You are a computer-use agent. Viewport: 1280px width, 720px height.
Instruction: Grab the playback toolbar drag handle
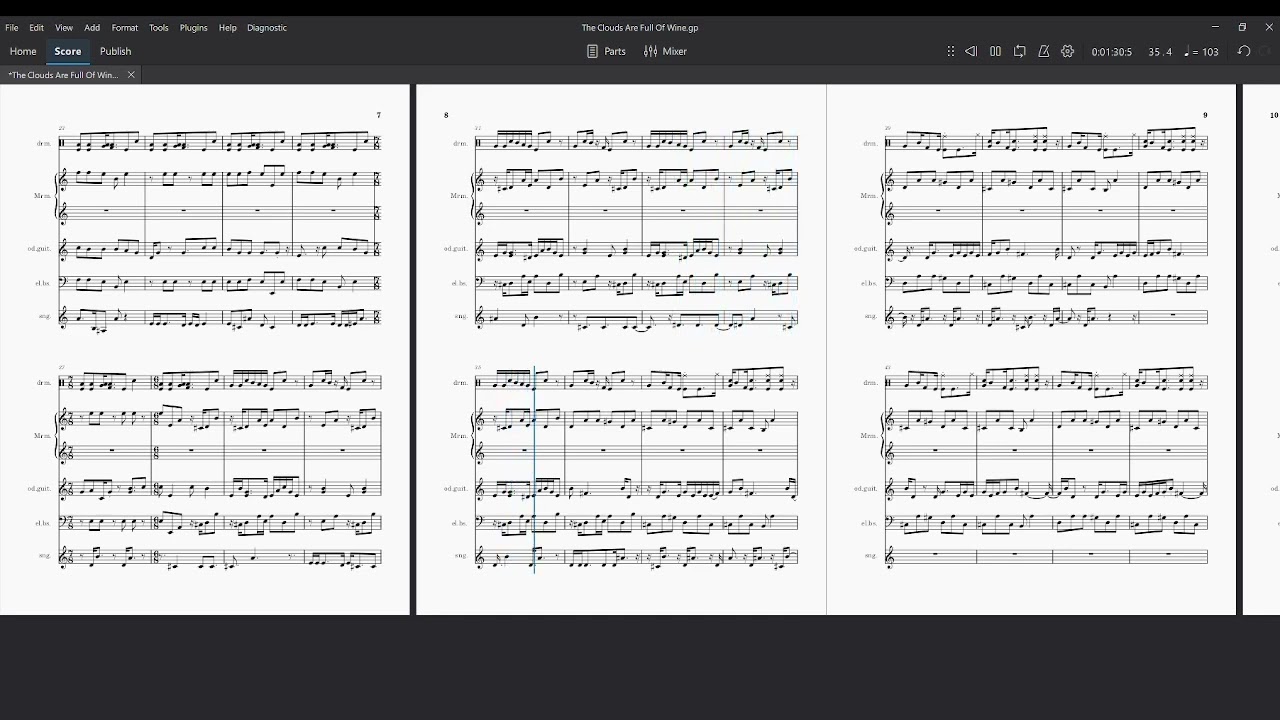click(951, 51)
